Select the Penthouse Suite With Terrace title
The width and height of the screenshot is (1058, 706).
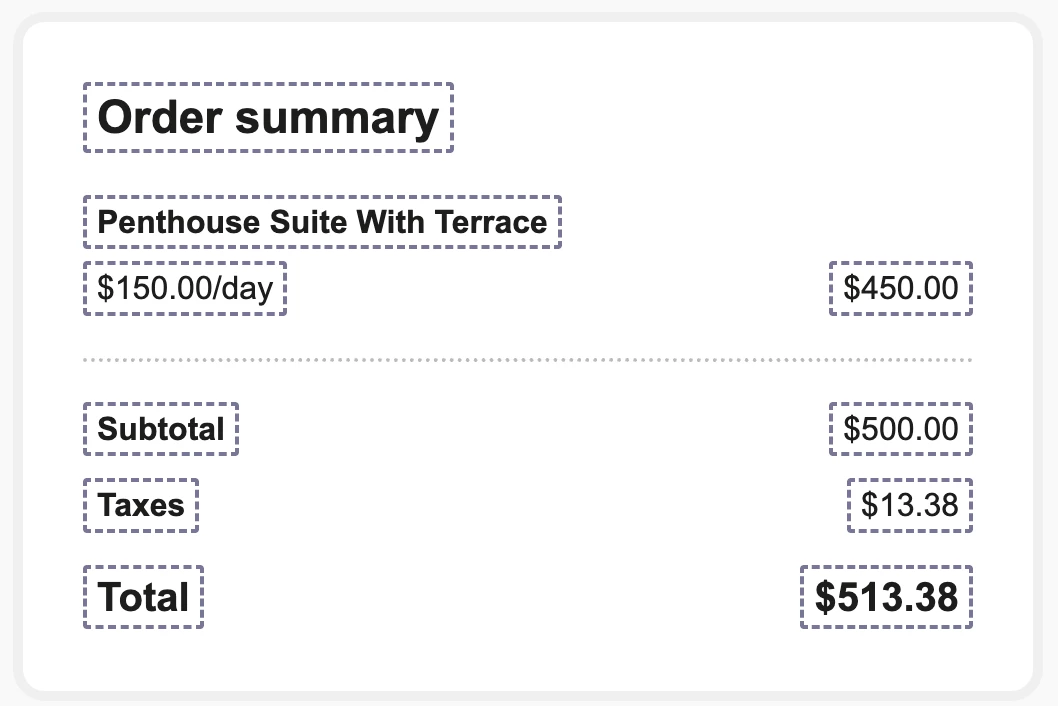(x=322, y=222)
